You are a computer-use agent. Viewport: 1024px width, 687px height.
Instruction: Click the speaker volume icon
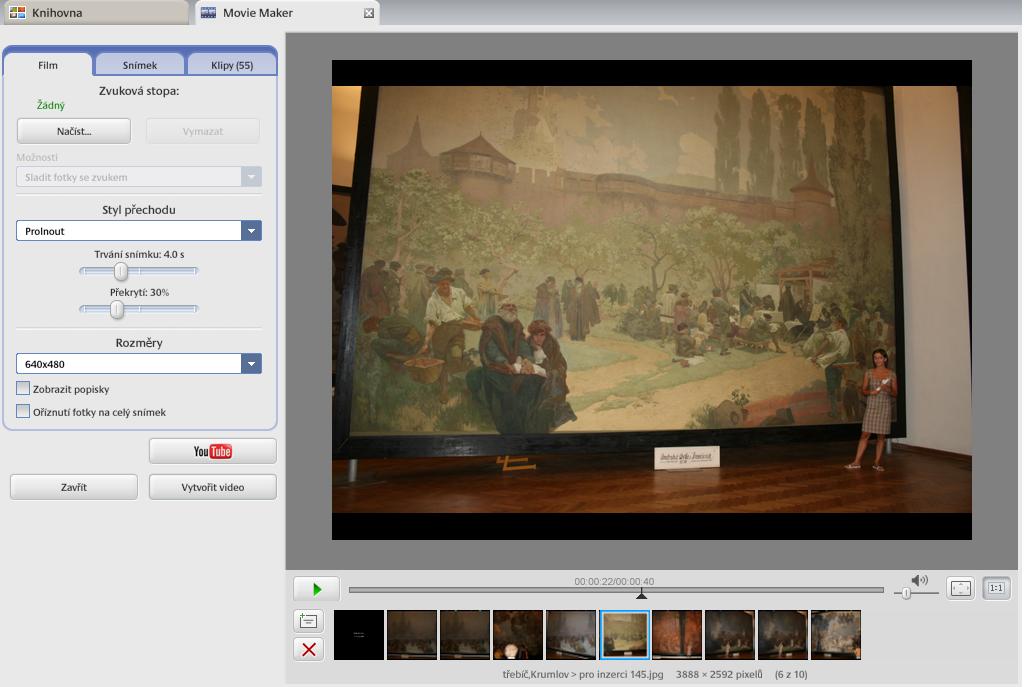[920, 580]
